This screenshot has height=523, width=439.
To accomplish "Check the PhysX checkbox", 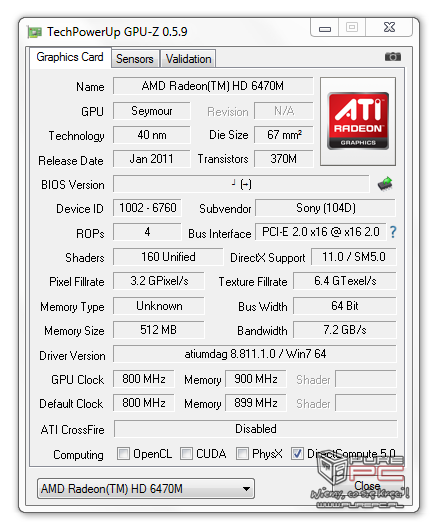I will tap(242, 454).
